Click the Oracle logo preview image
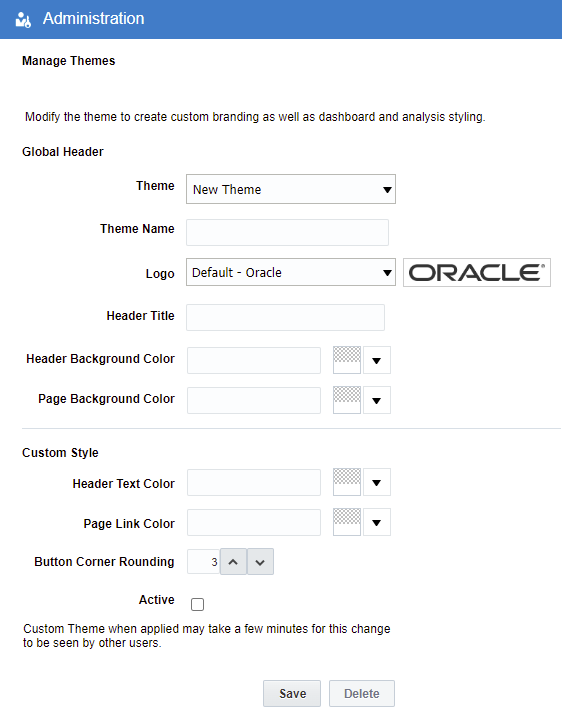Image resolution: width=562 pixels, height=721 pixels. [x=476, y=273]
